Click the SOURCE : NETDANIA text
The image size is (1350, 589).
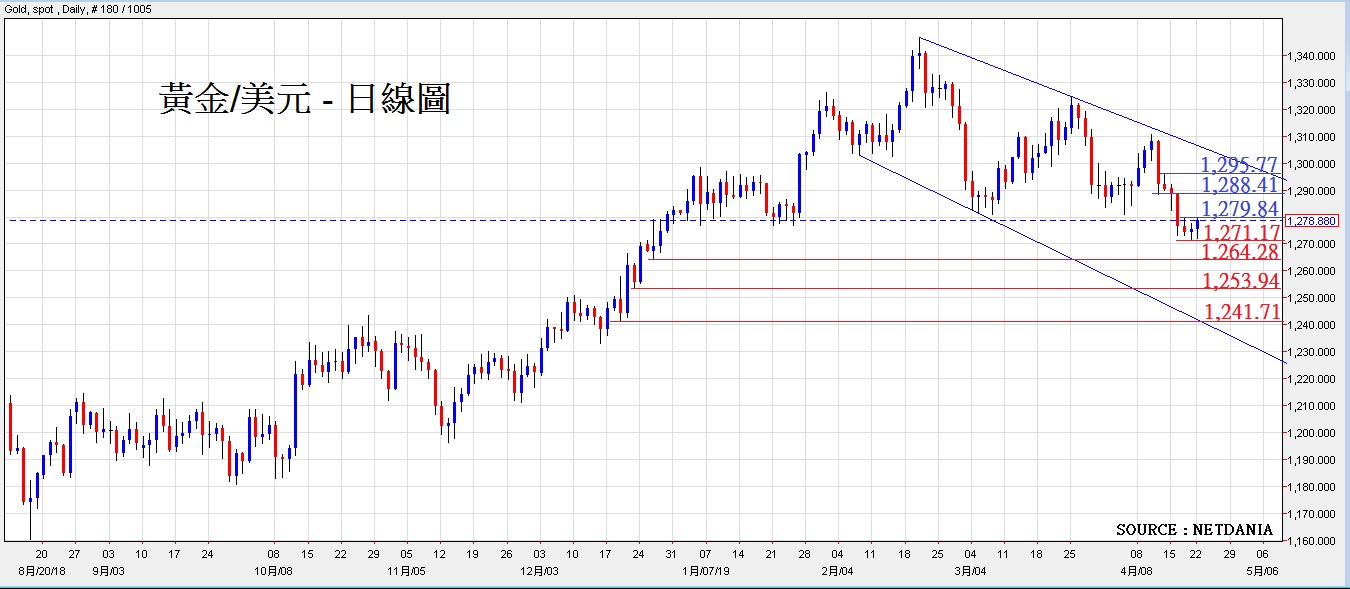tap(1194, 529)
